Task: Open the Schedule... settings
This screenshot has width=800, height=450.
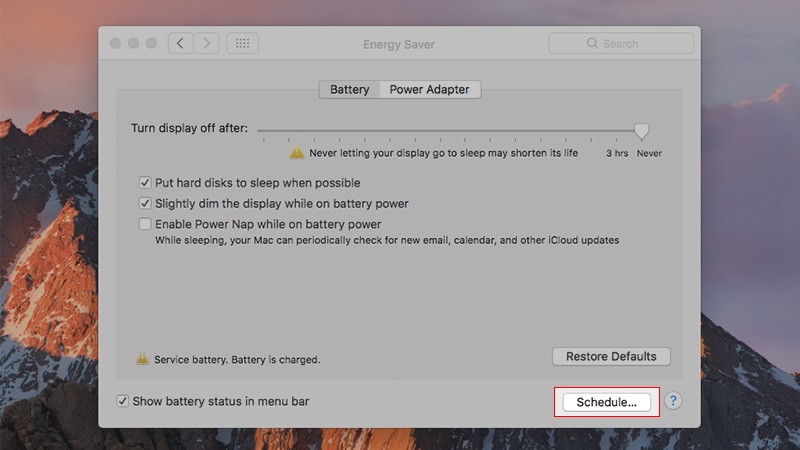Action: pyautogui.click(x=606, y=402)
